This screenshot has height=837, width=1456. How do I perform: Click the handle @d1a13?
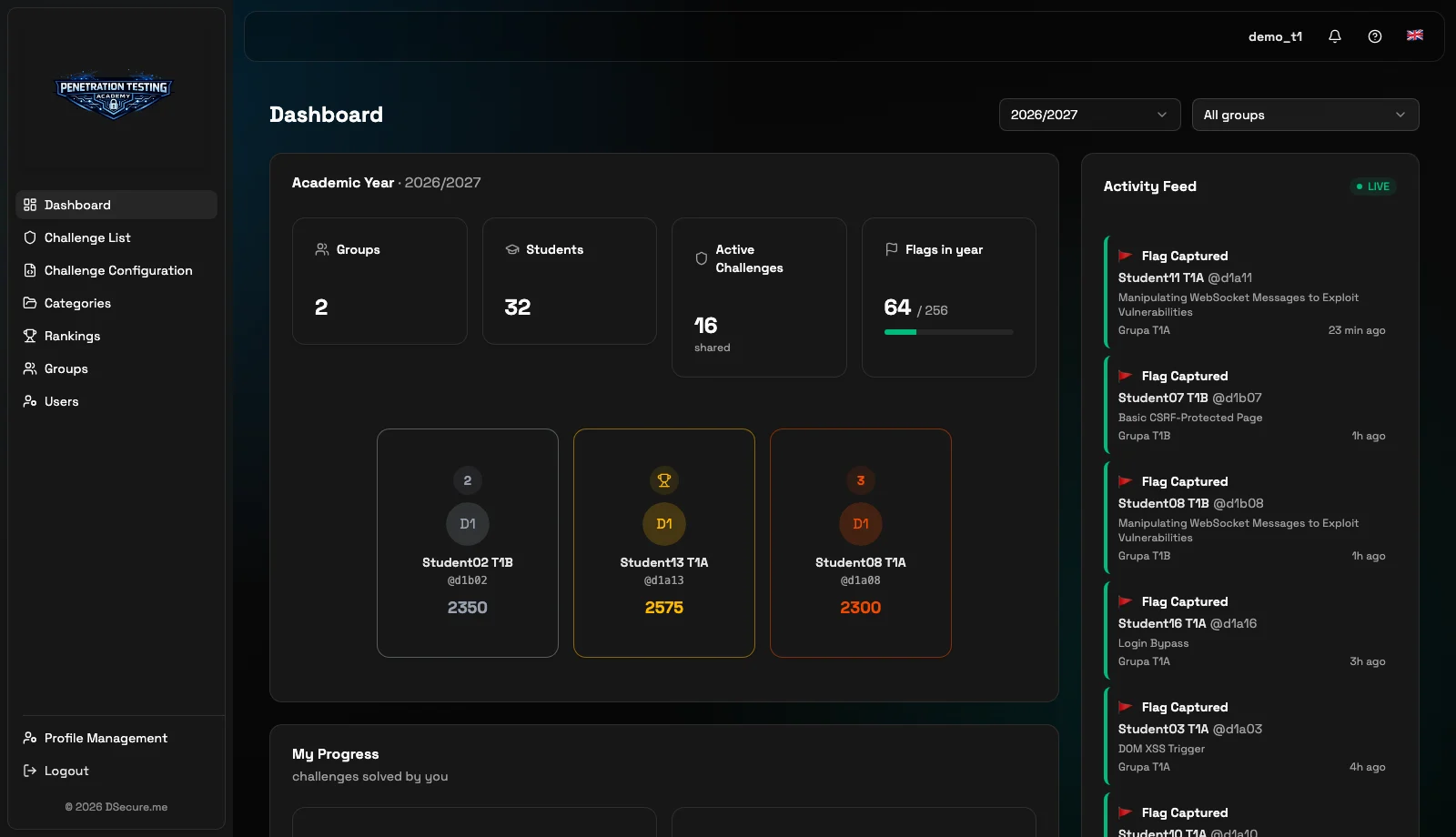(x=664, y=580)
